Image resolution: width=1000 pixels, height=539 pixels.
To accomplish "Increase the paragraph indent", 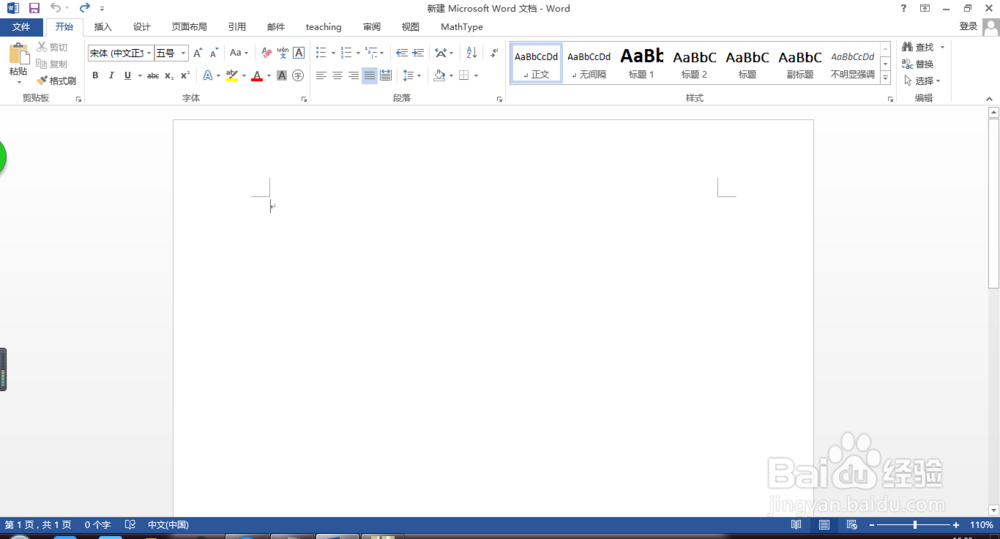I will coord(418,53).
